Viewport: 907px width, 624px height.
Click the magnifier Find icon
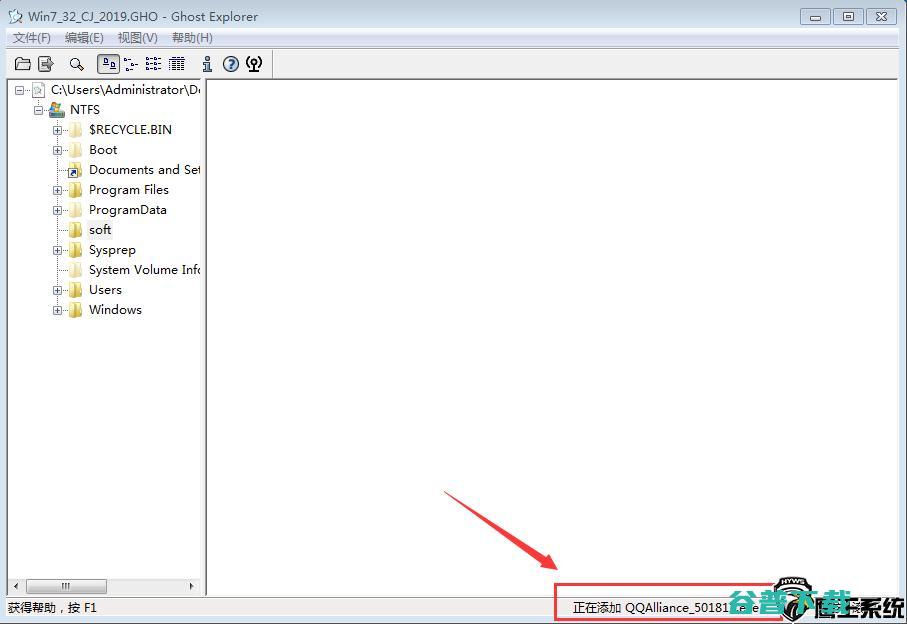click(x=76, y=64)
